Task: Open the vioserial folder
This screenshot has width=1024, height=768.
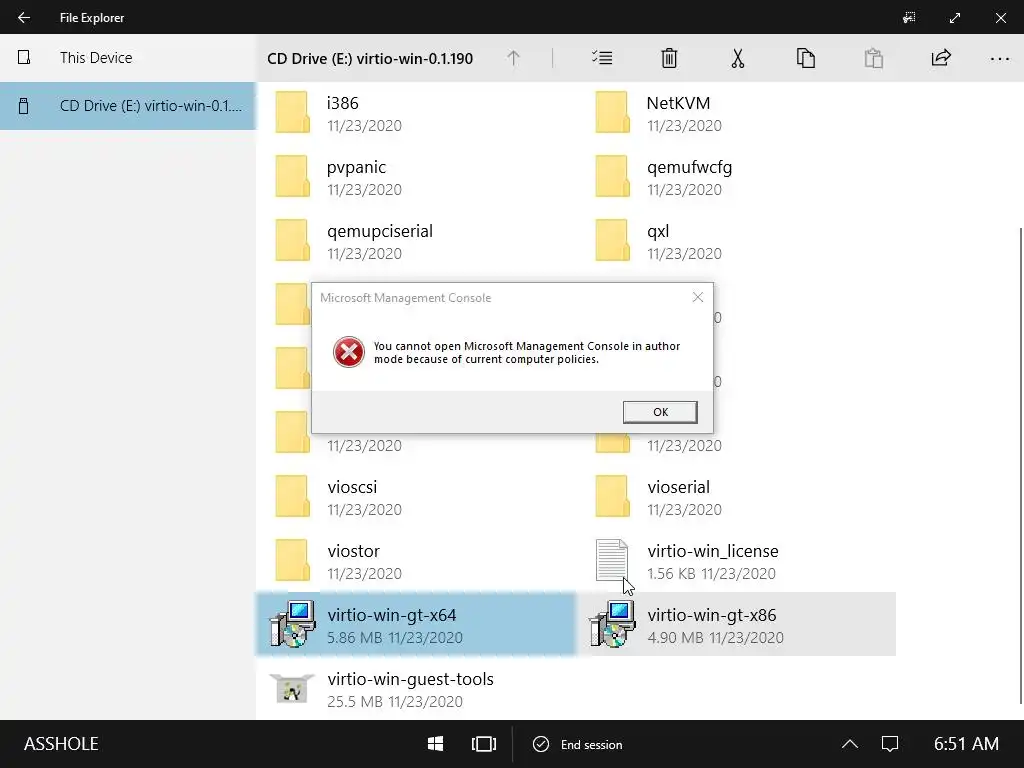Action: pos(735,498)
